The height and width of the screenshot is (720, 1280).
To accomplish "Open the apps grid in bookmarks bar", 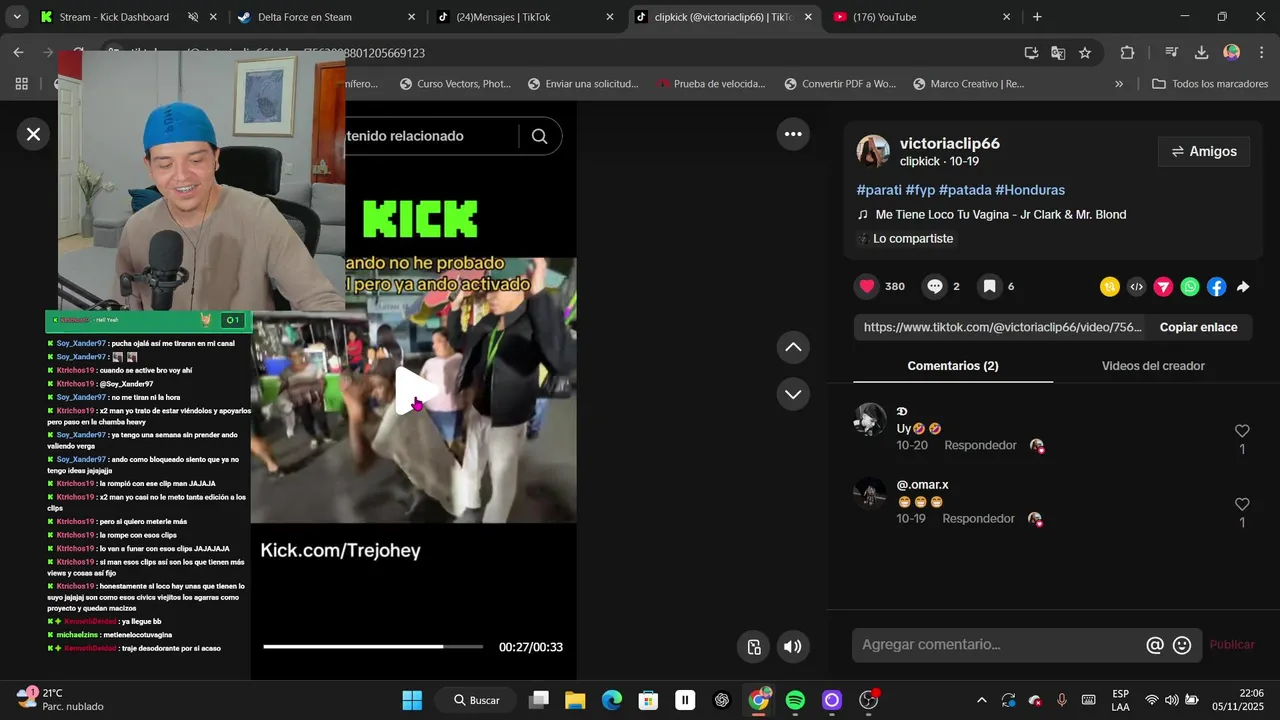I will (x=21, y=84).
